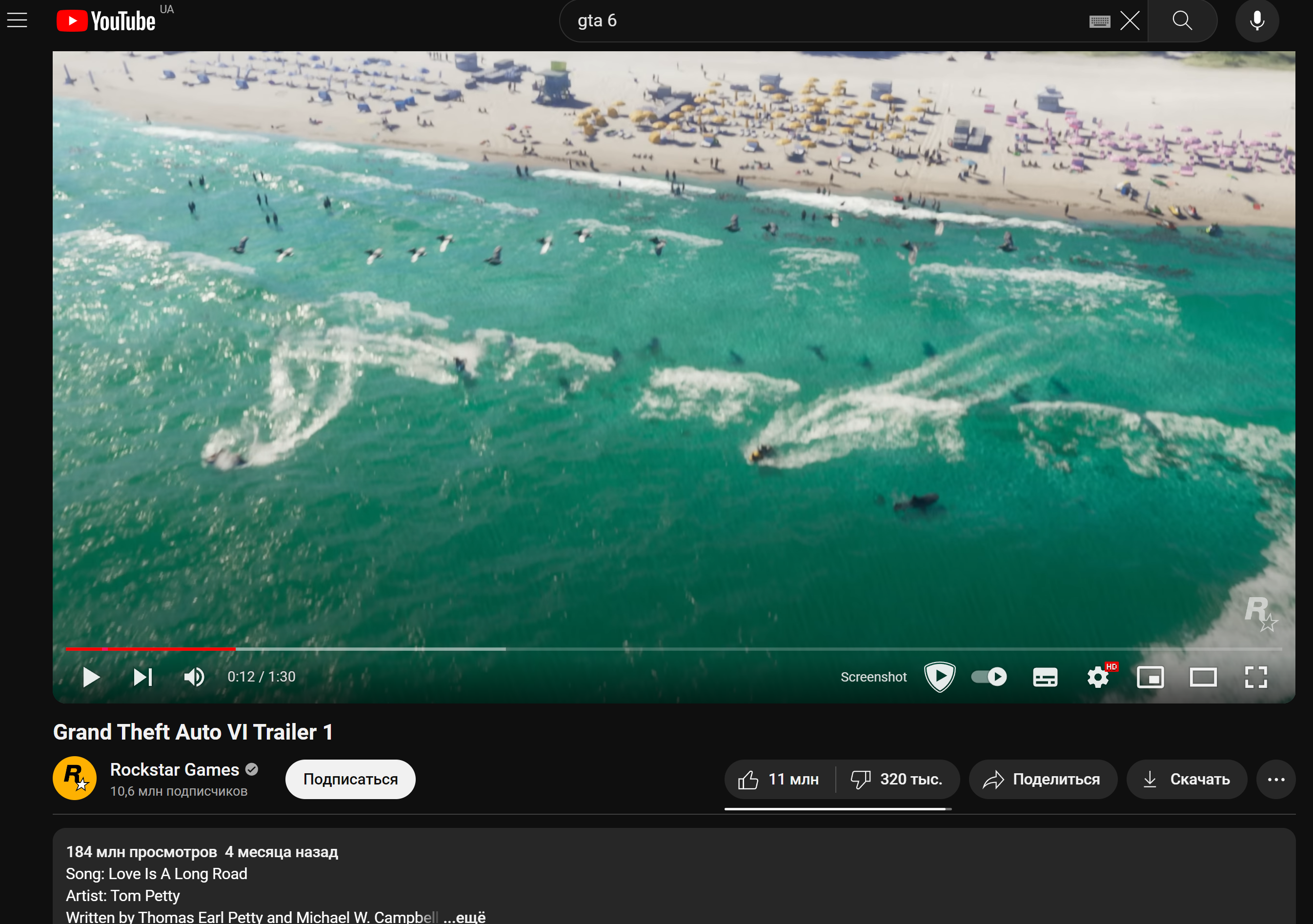The height and width of the screenshot is (924, 1313).
Task: Start voice search with microphone
Action: (x=1256, y=21)
